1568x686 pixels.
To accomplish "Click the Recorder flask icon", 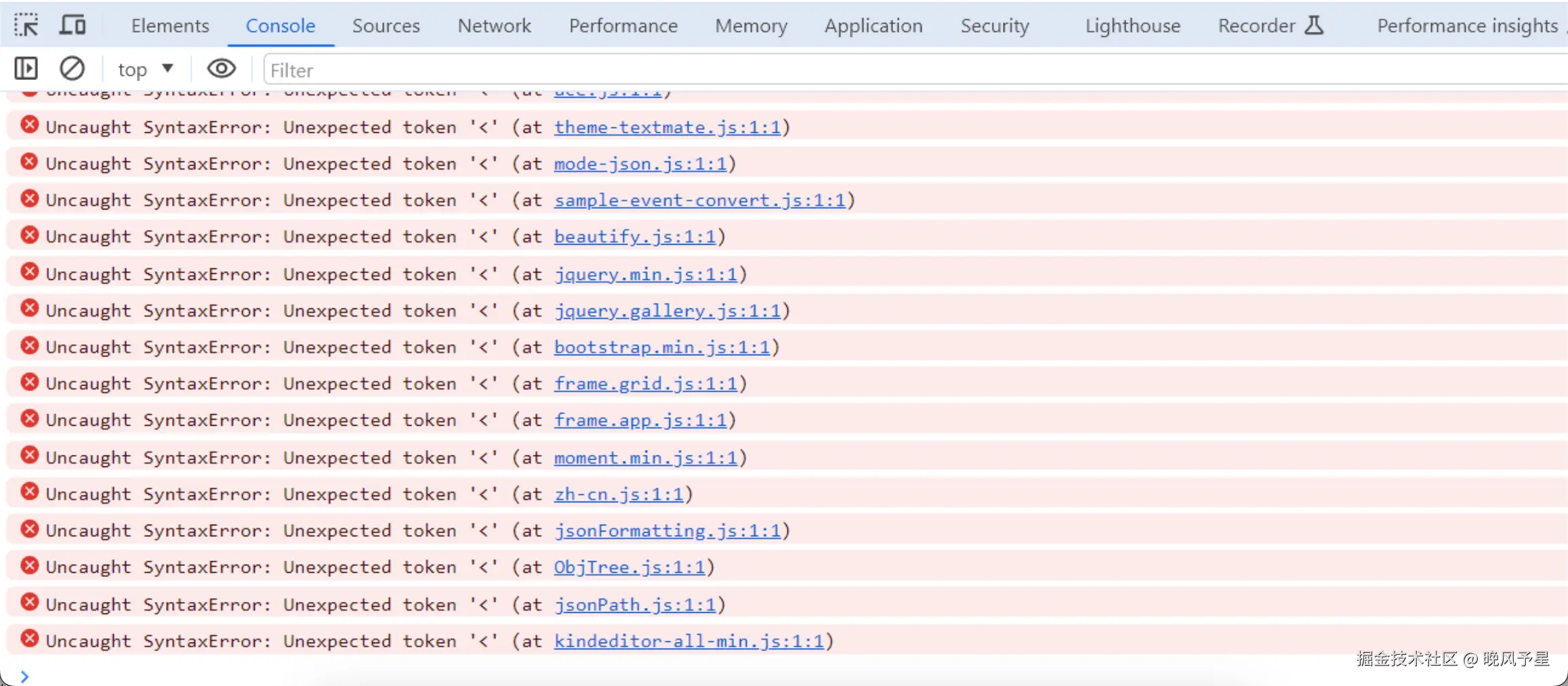I will click(1315, 25).
